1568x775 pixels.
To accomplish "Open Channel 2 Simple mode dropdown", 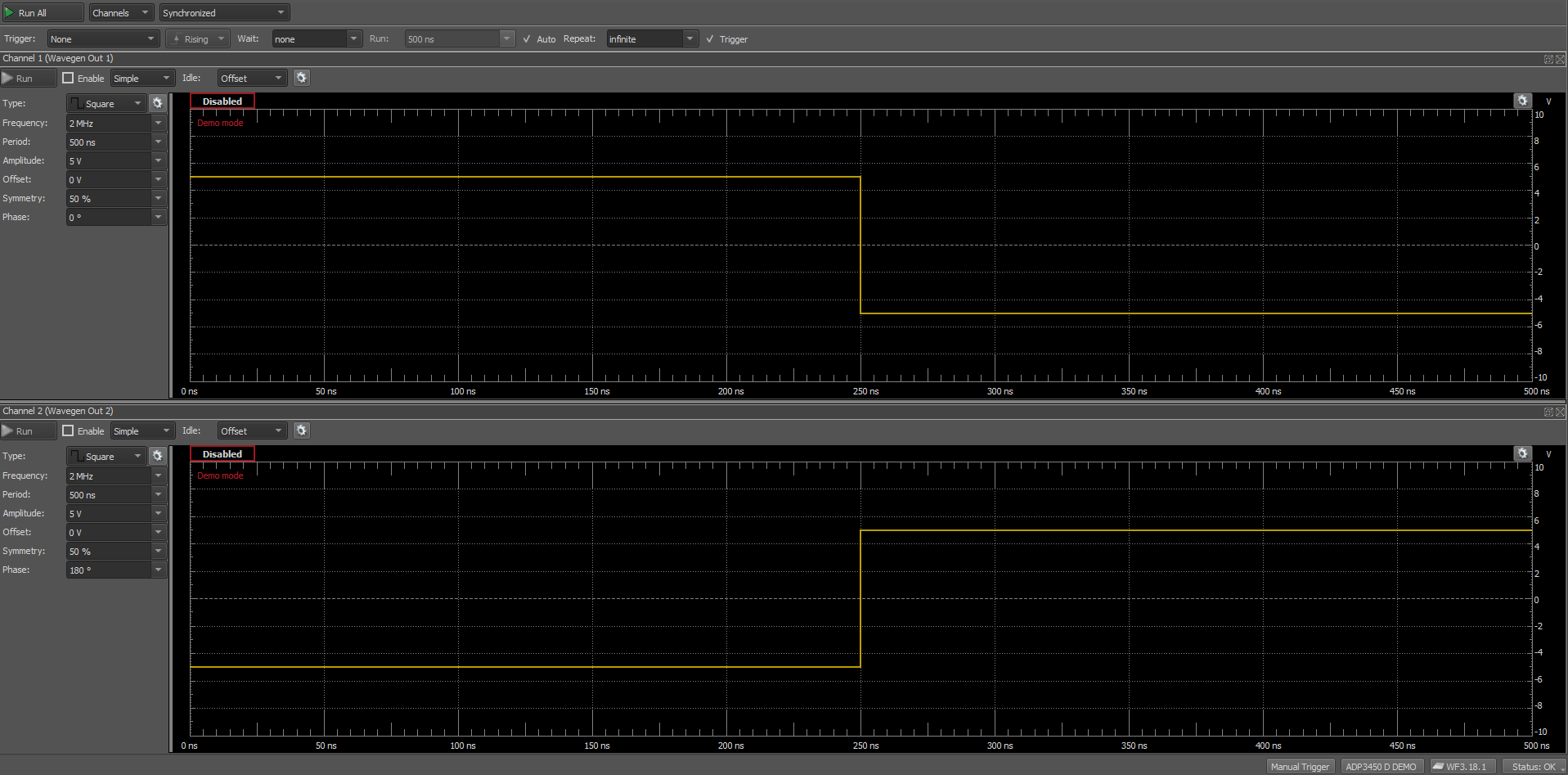I will click(142, 430).
